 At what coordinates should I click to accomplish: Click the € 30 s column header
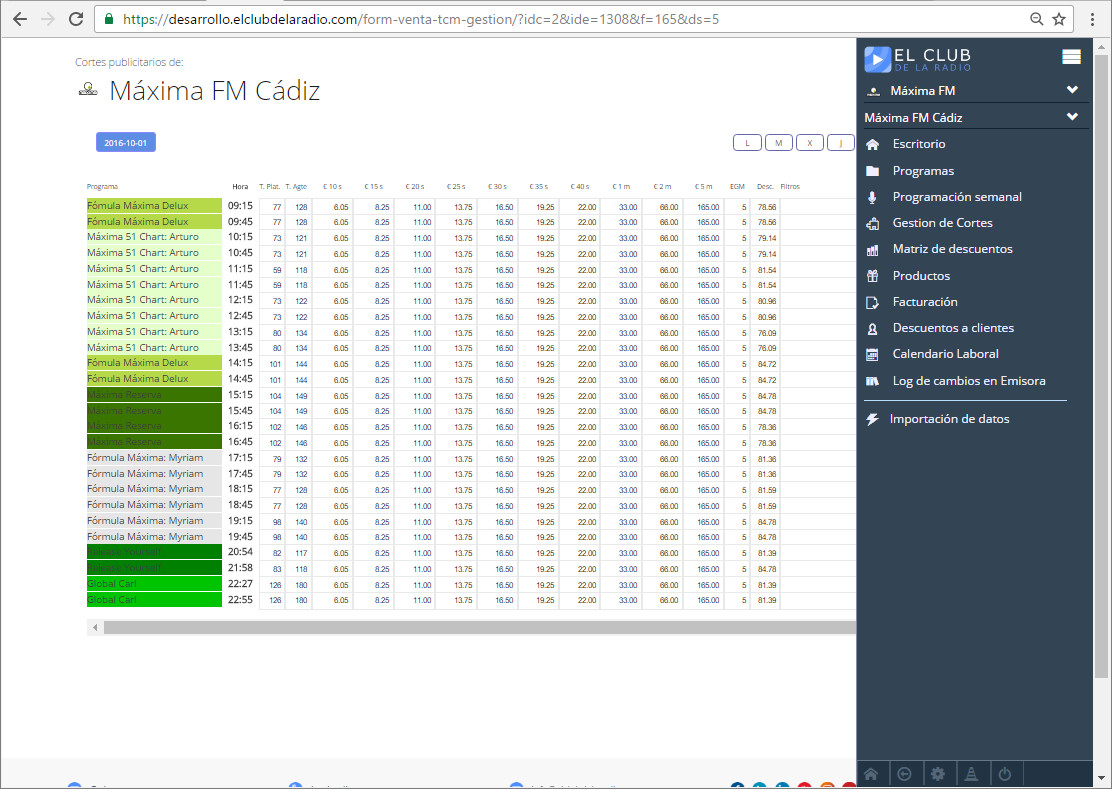pyautogui.click(x=497, y=186)
